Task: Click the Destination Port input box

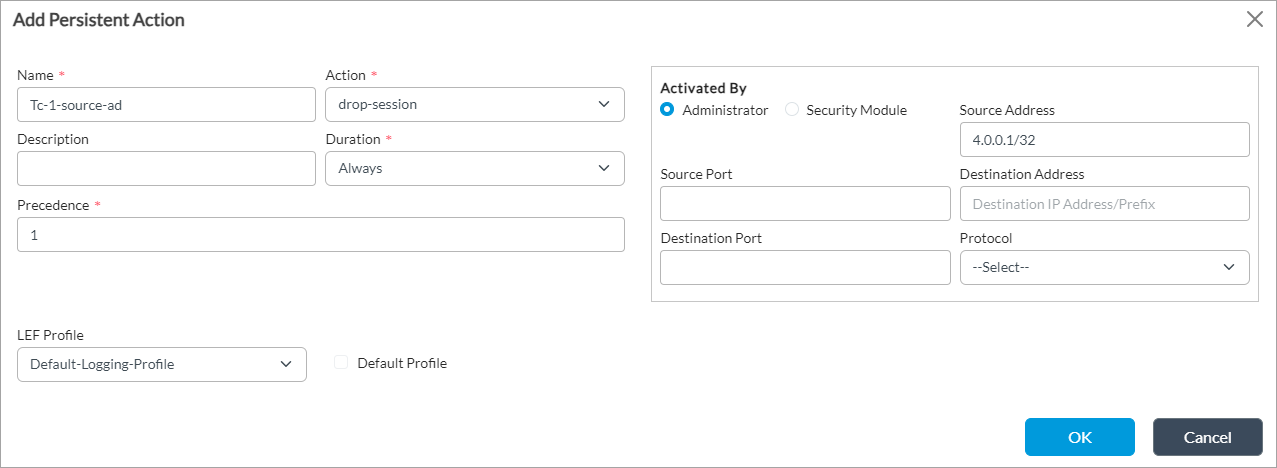Action: pos(805,267)
